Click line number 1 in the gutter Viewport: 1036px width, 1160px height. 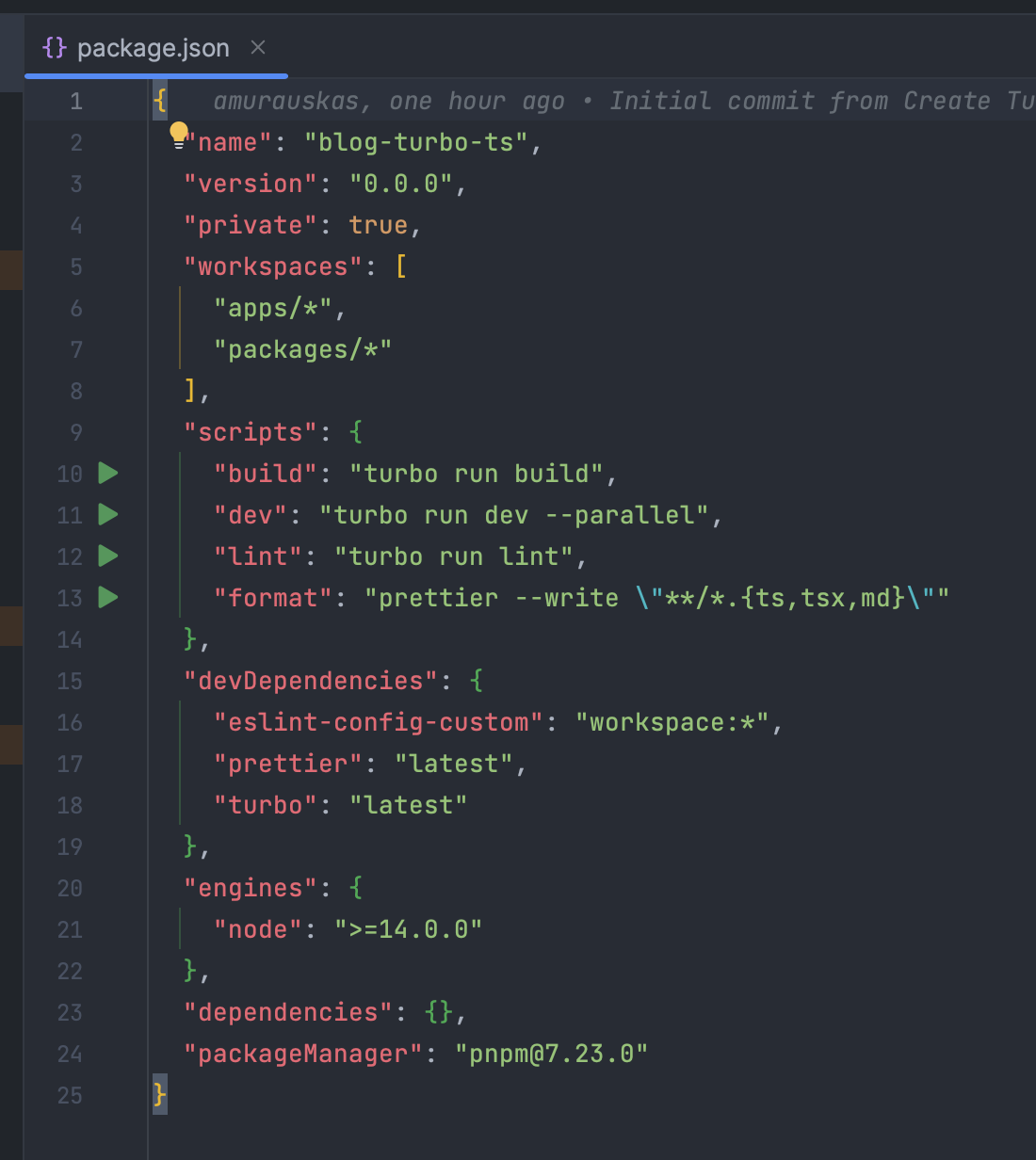point(75,101)
